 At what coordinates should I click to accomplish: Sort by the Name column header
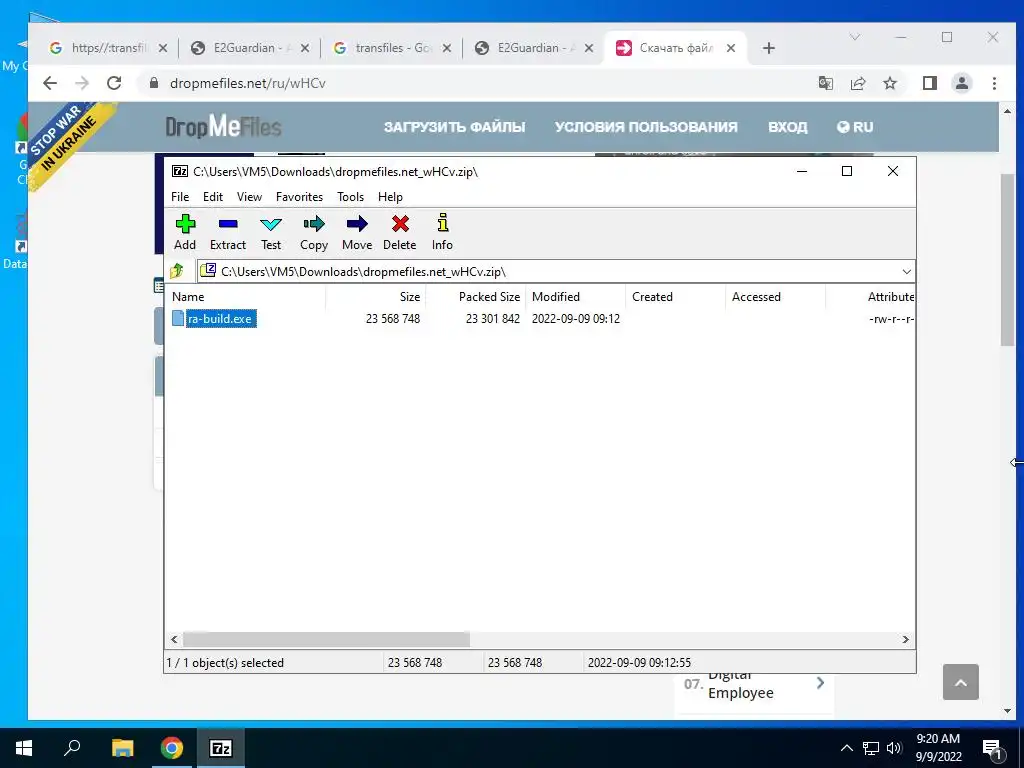[x=246, y=296]
